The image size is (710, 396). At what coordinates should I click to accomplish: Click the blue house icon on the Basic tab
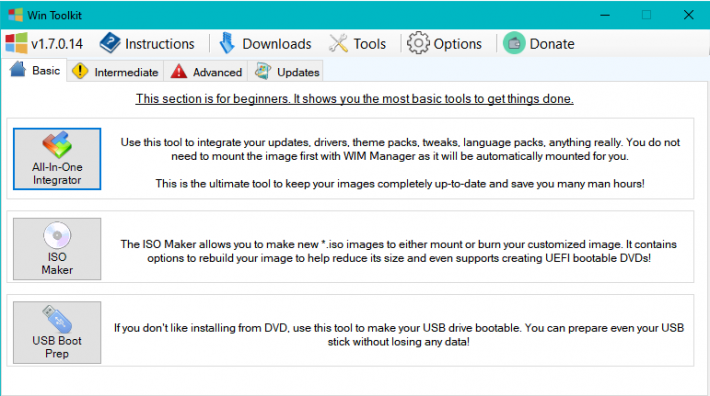tap(18, 70)
